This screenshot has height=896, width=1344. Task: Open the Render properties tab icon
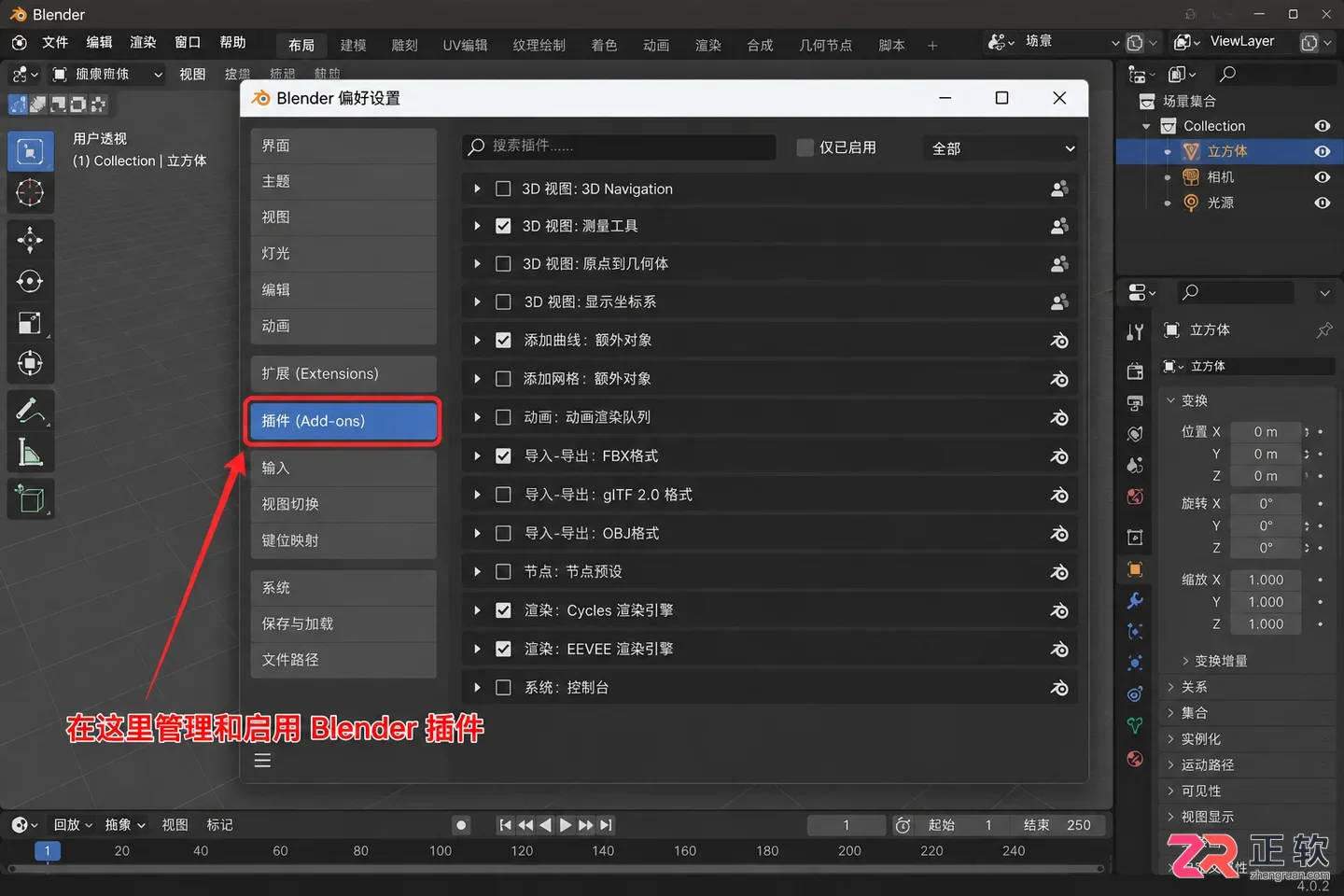[1135, 371]
